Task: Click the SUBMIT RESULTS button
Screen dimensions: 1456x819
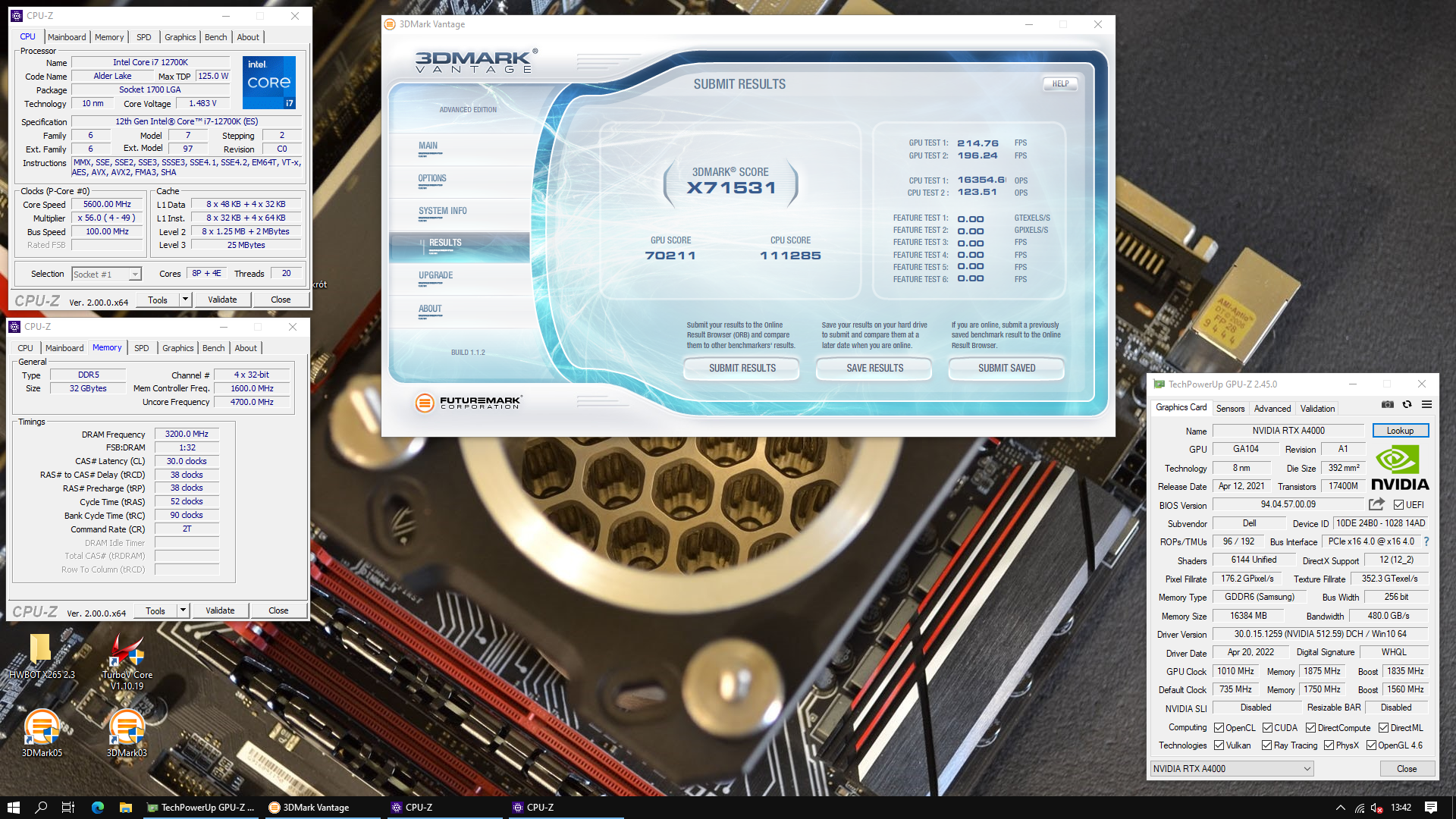Action: 742,369
